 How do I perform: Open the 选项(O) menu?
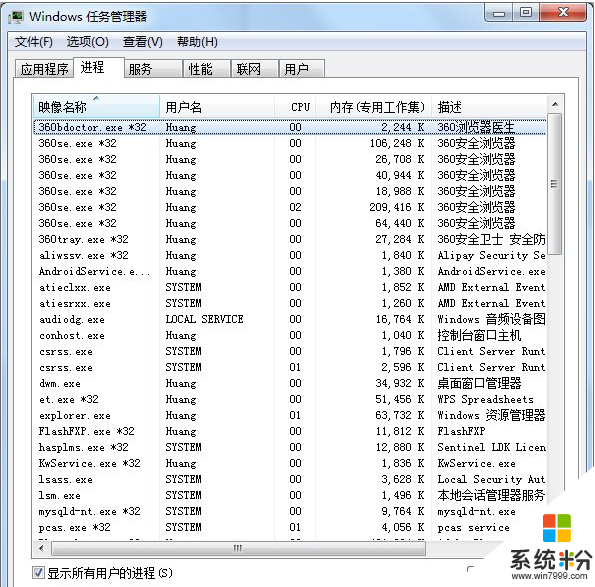[88, 42]
